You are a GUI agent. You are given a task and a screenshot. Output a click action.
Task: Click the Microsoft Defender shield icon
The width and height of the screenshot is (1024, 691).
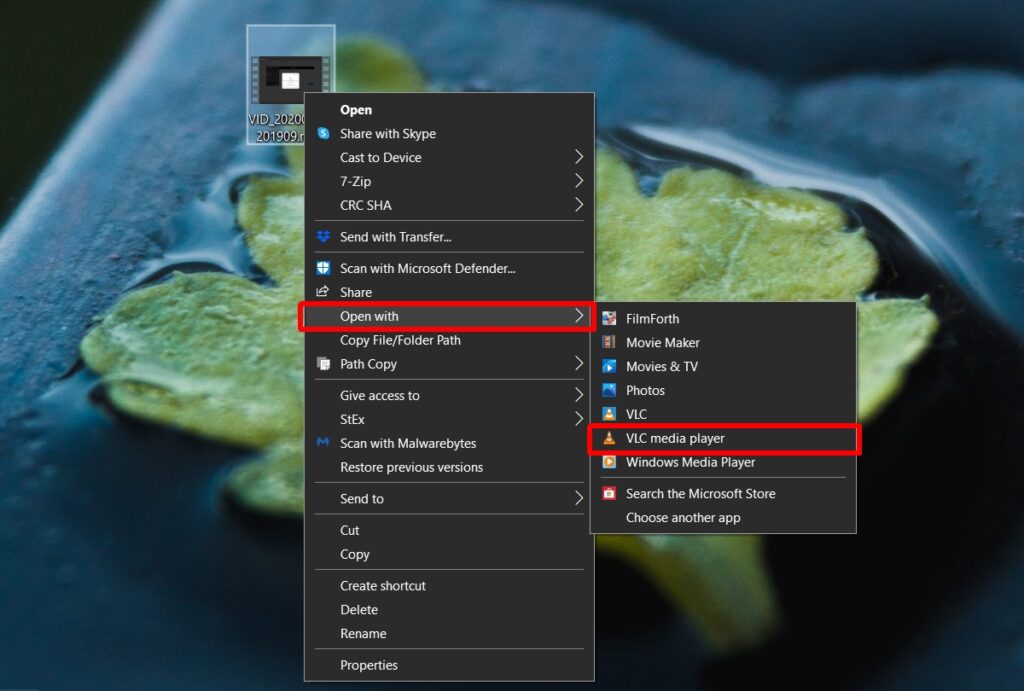point(322,268)
